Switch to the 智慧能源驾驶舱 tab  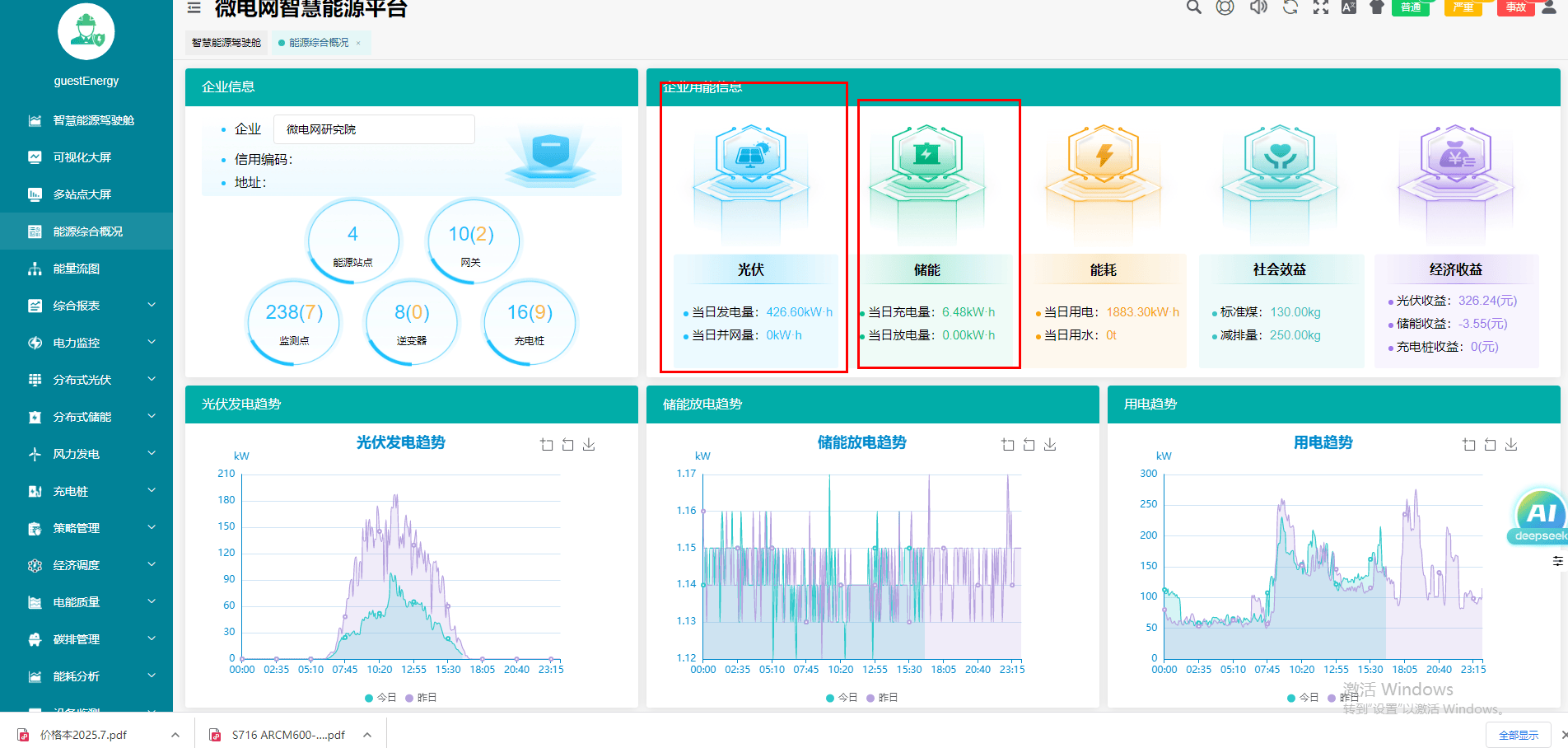pos(226,43)
